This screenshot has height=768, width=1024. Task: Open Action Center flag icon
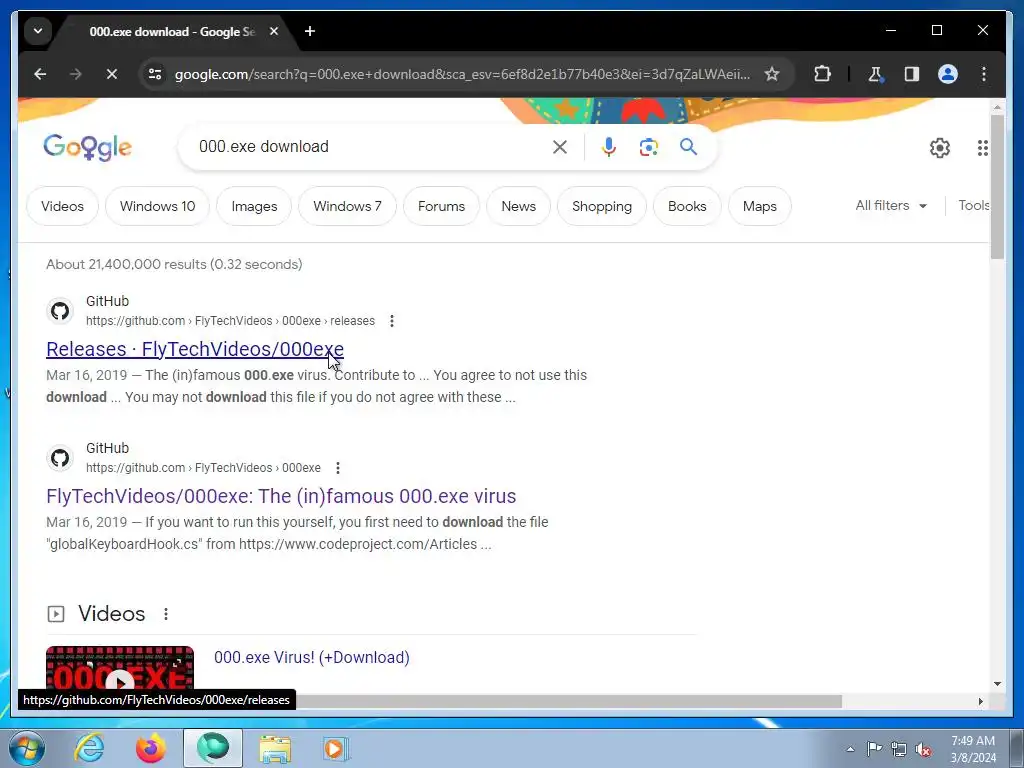pyautogui.click(x=874, y=749)
